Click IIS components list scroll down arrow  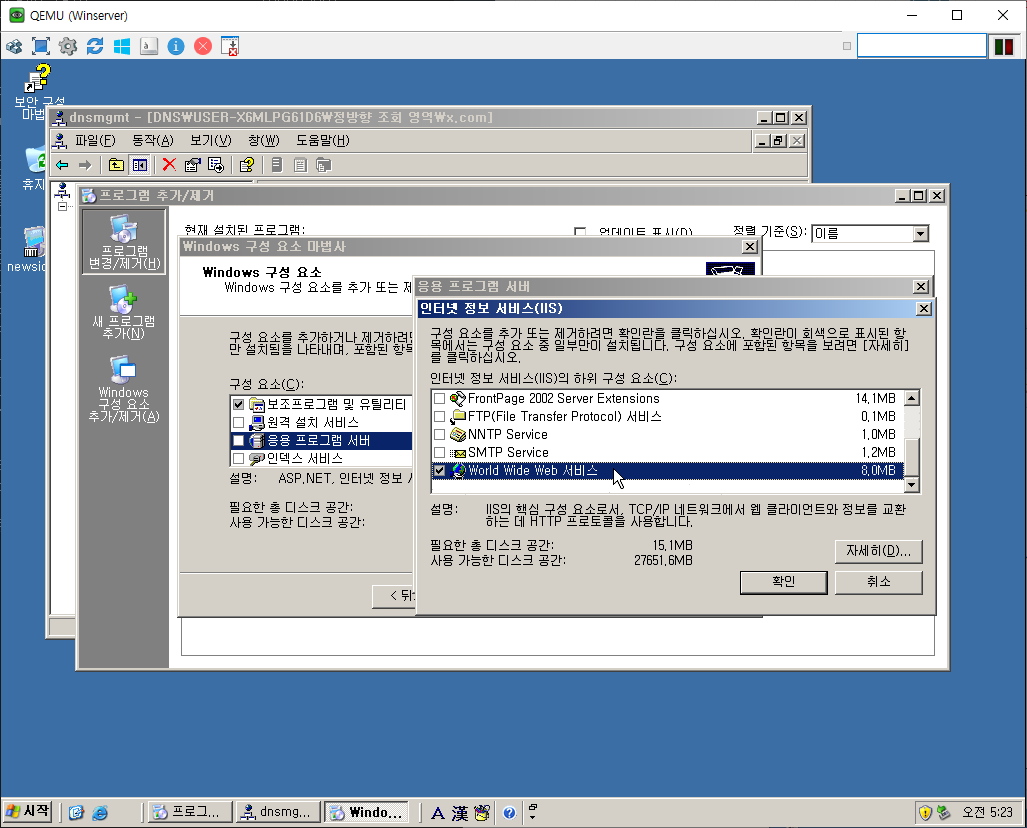(912, 485)
